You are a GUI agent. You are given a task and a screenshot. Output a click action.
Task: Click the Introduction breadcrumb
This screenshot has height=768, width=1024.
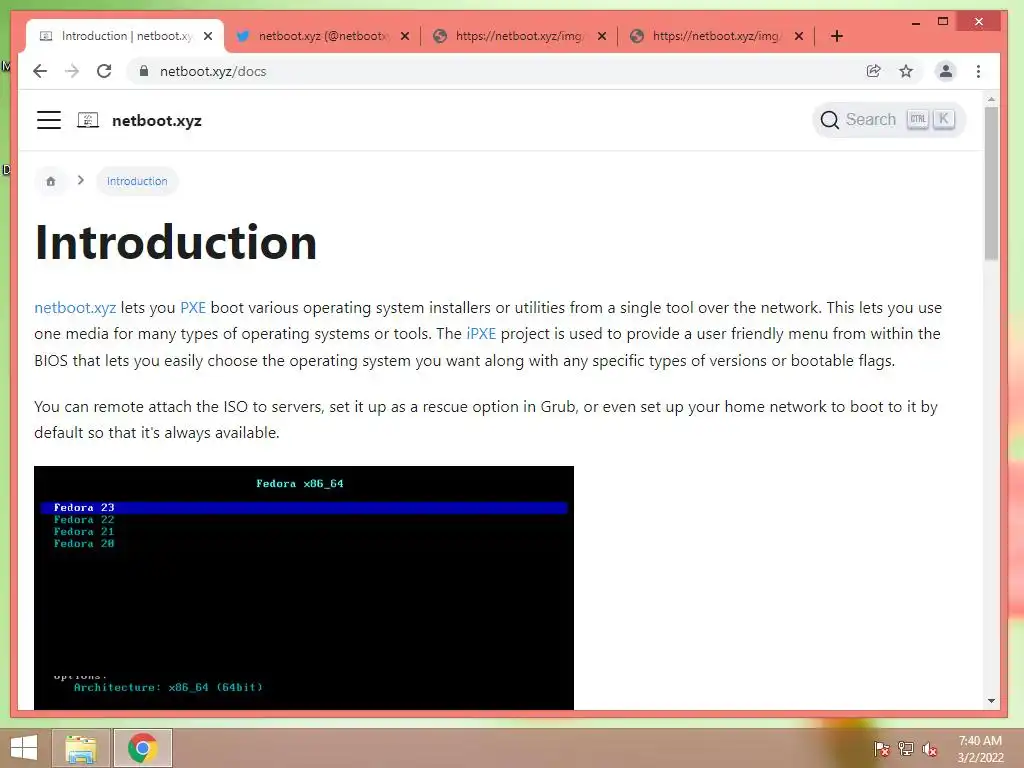coord(137,181)
